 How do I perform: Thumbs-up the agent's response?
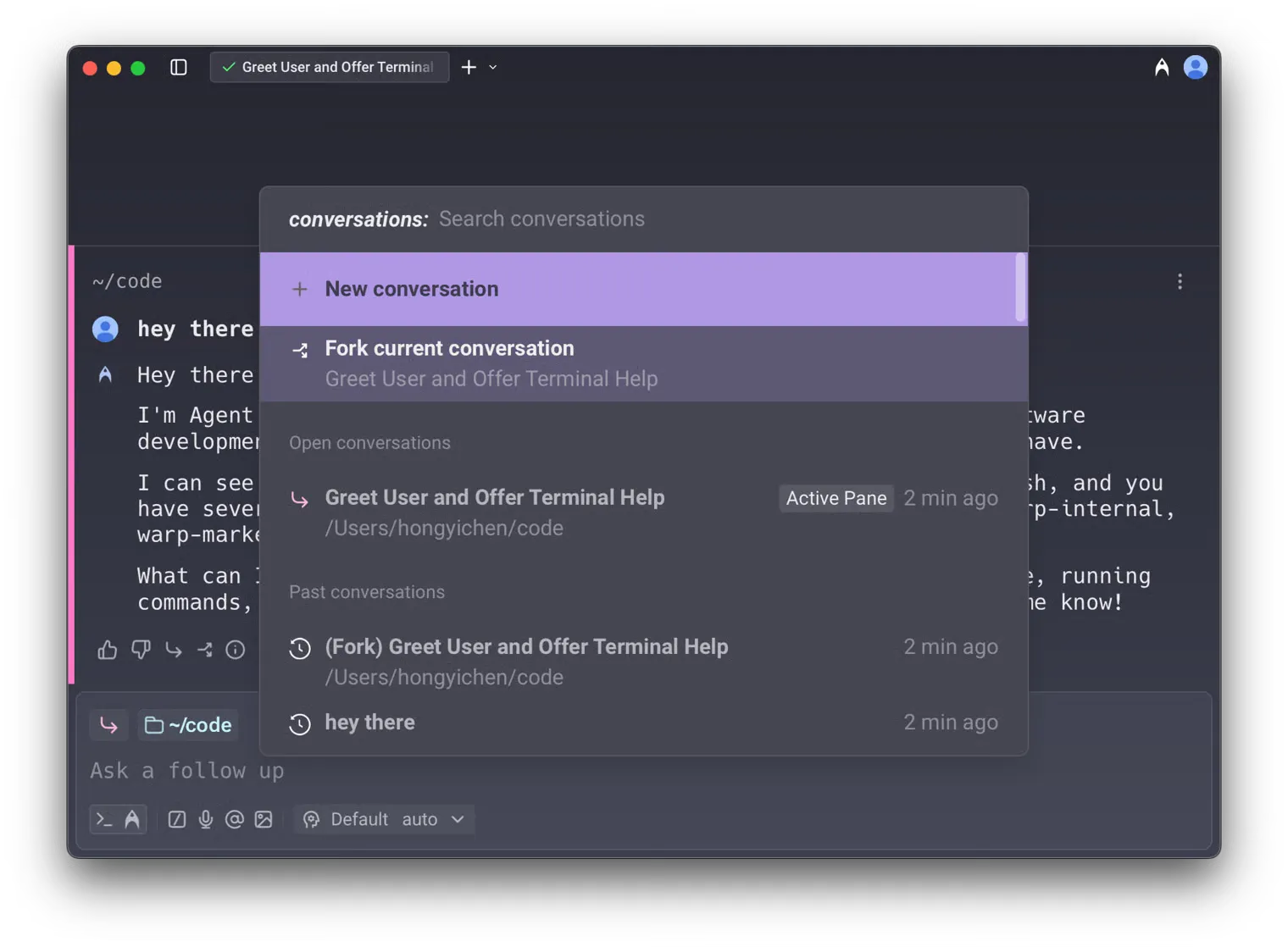pyautogui.click(x=107, y=649)
